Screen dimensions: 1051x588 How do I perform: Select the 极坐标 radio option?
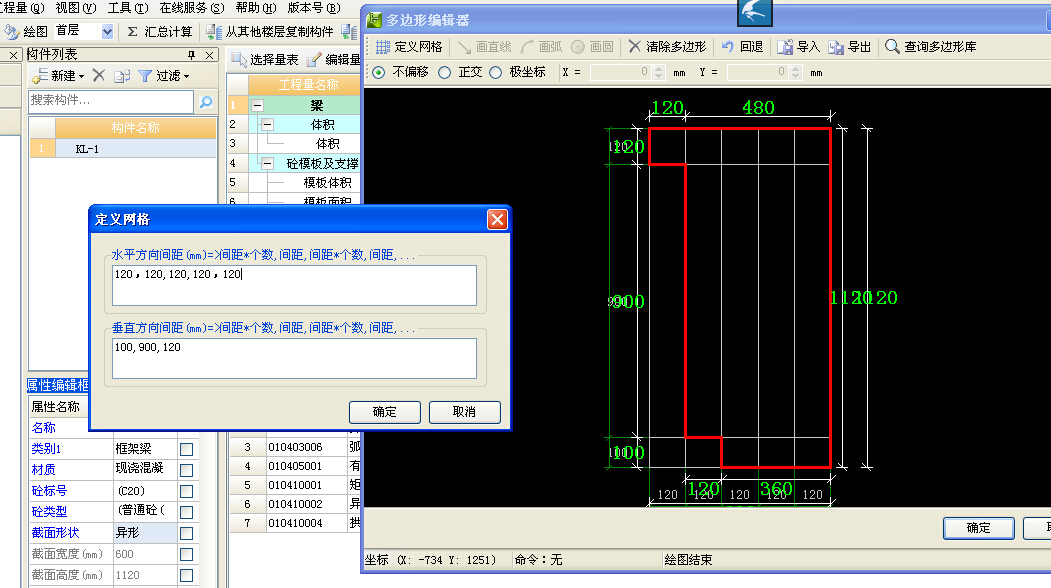[495, 72]
